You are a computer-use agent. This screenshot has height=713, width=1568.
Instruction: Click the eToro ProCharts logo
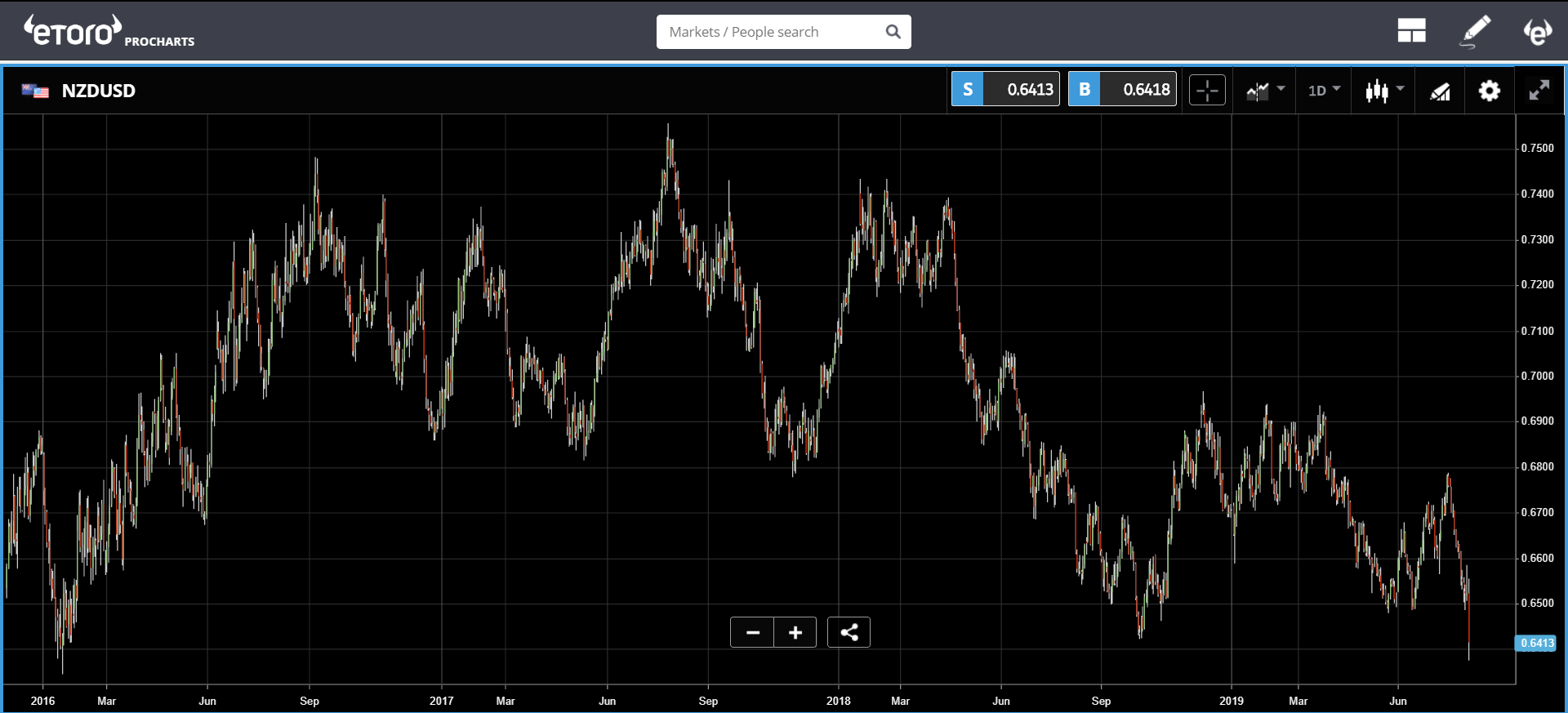pos(109,32)
